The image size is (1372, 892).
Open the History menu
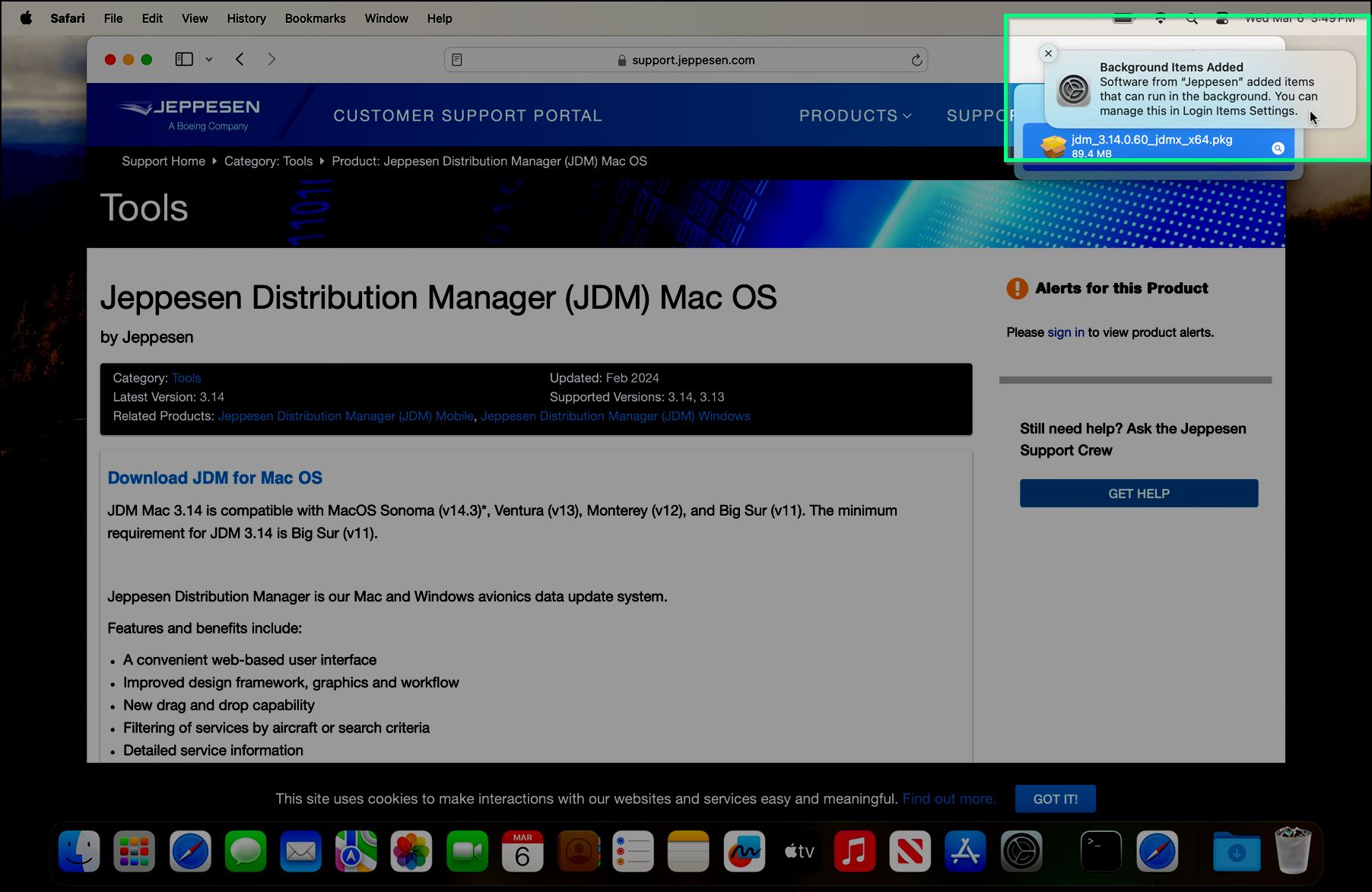[246, 17]
